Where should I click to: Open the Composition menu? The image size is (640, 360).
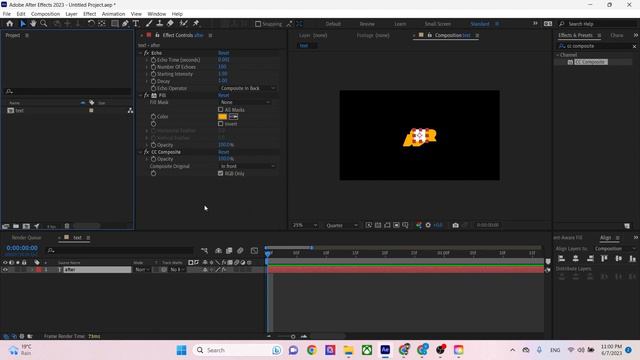point(45,14)
